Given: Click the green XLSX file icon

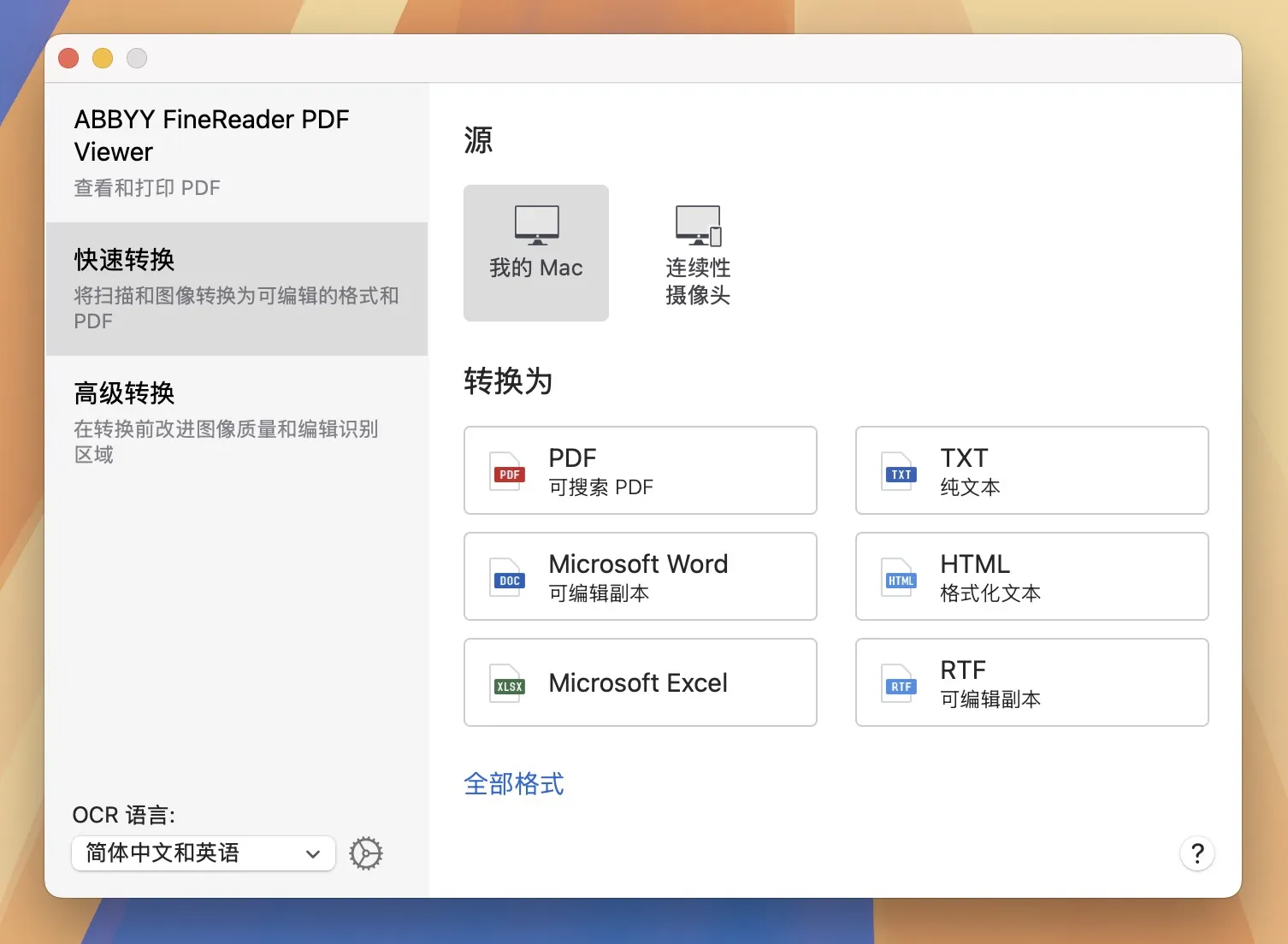Looking at the screenshot, I should tap(508, 683).
